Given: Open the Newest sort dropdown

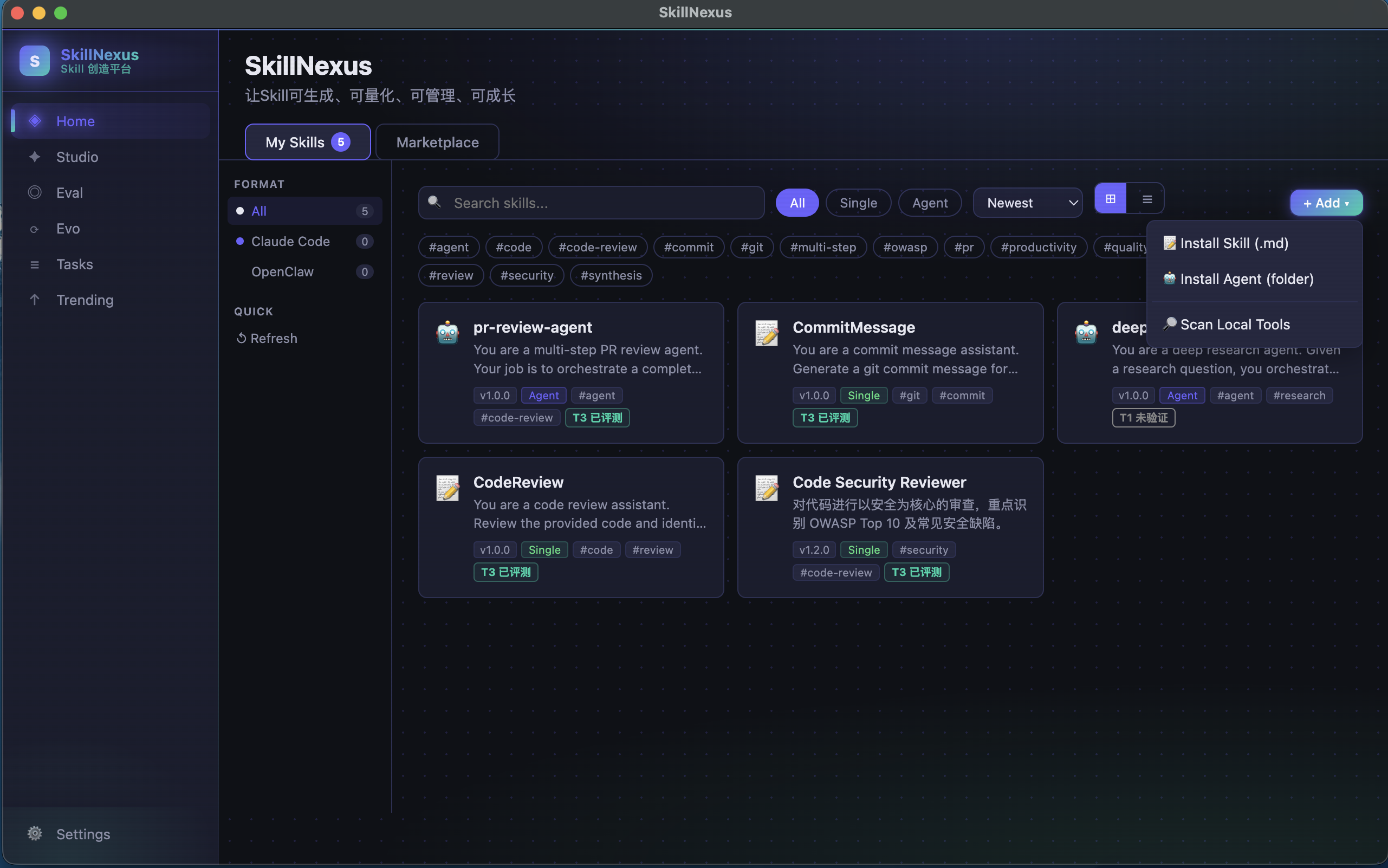Looking at the screenshot, I should [x=1027, y=203].
